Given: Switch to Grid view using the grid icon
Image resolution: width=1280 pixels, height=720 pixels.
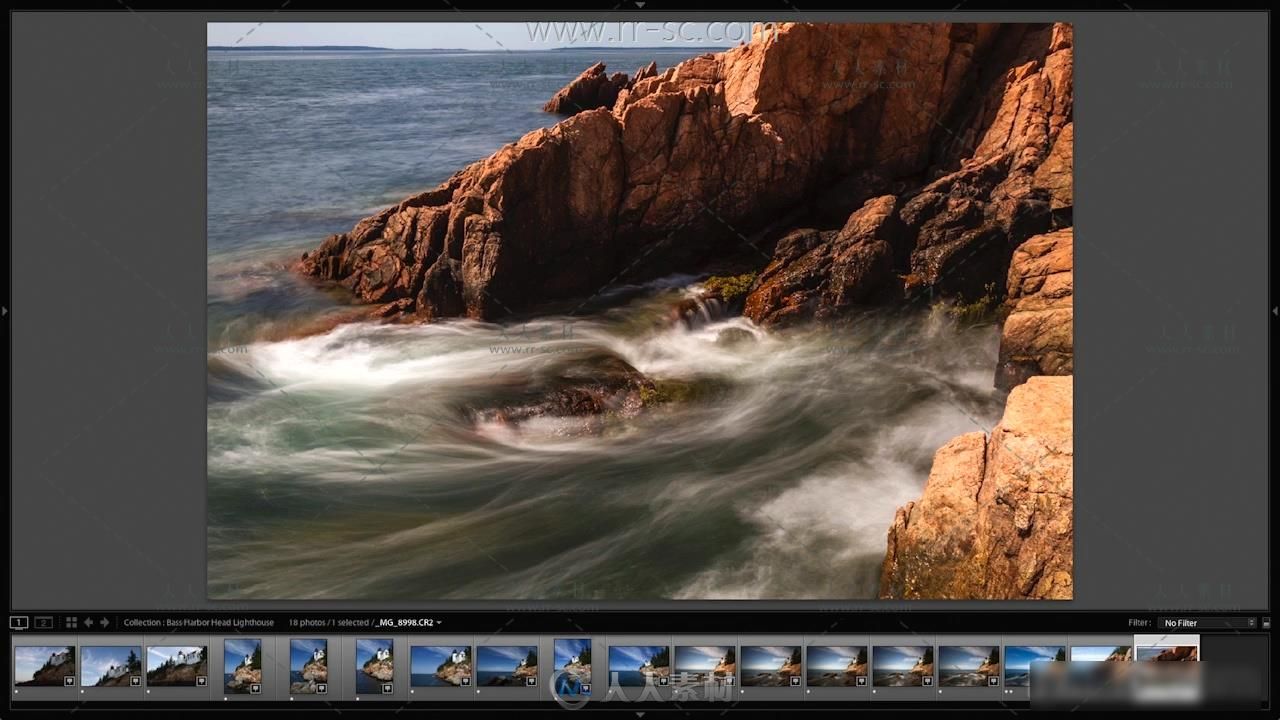Looking at the screenshot, I should point(71,622).
